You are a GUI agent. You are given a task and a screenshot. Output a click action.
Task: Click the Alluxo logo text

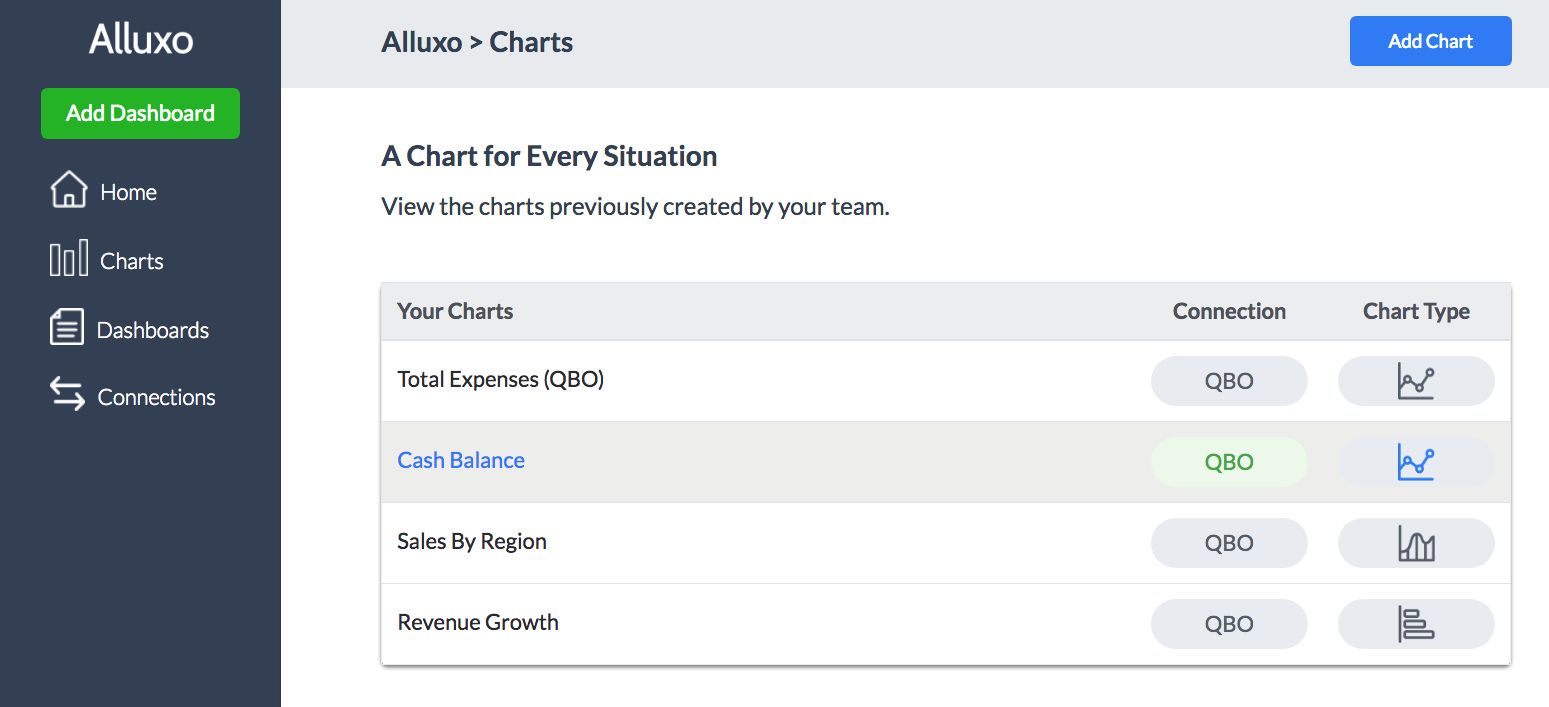pos(141,40)
